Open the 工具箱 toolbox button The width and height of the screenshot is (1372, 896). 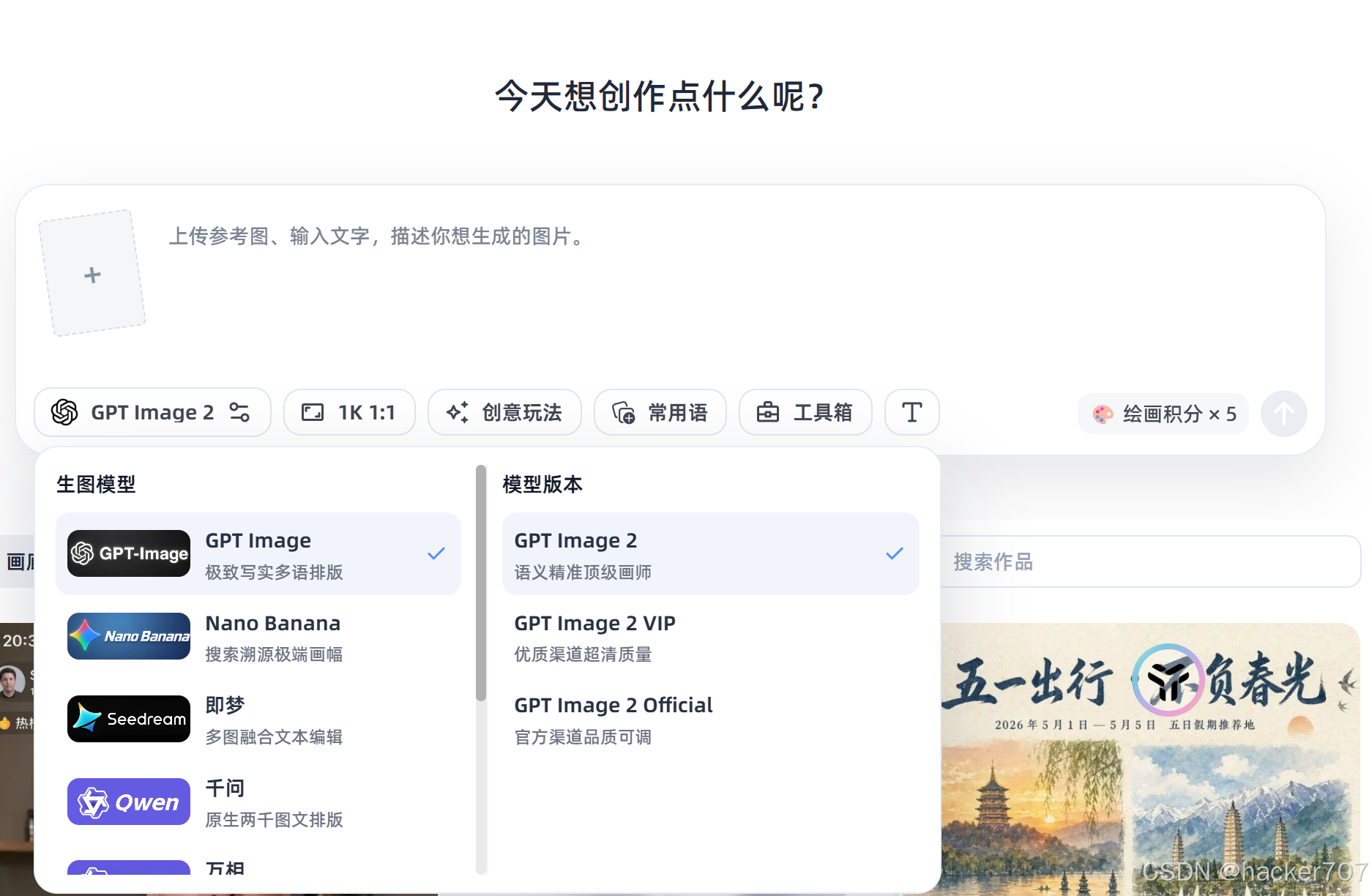(805, 412)
